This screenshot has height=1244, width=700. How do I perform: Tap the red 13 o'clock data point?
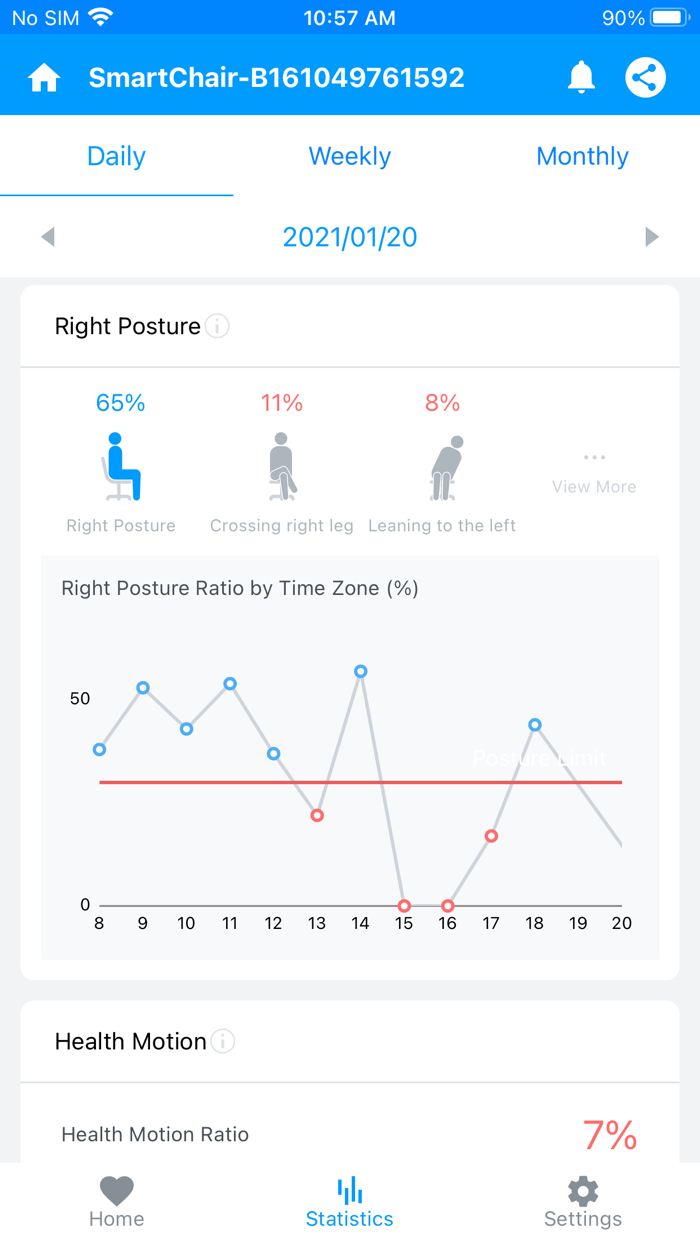click(317, 816)
